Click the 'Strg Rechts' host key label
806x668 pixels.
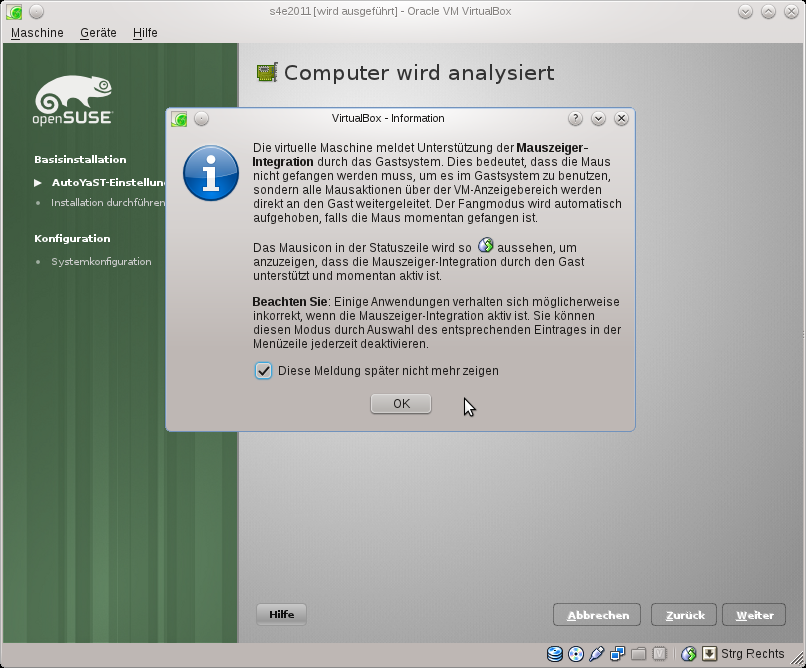point(753,654)
